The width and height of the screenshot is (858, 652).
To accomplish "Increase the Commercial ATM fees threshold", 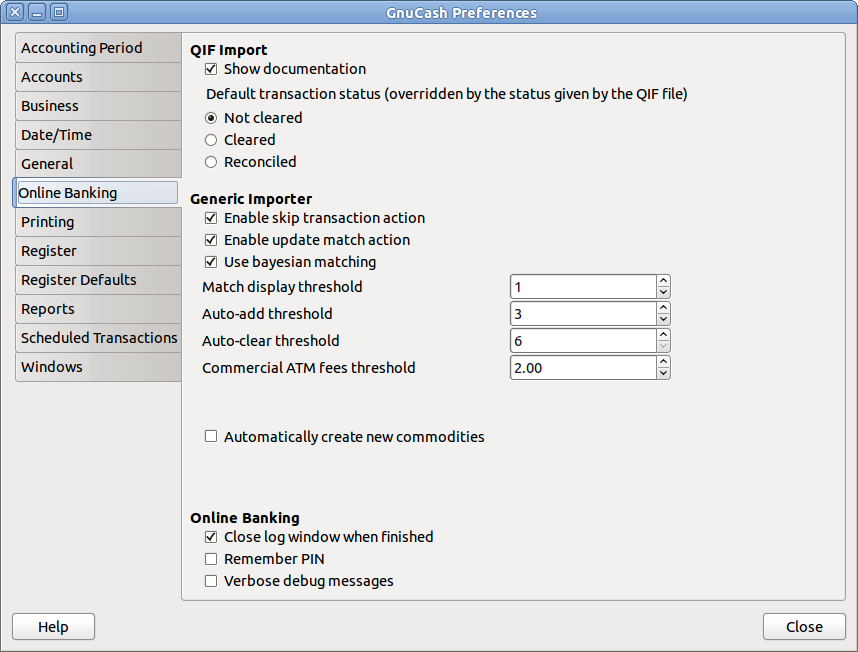I will pos(663,362).
